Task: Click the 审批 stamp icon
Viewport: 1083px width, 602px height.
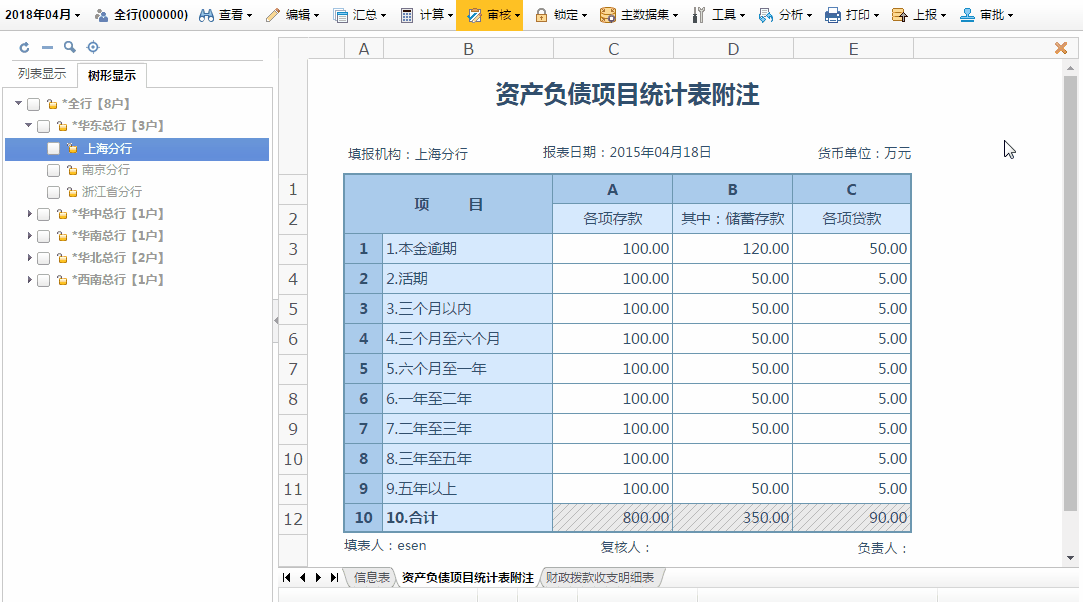Action: (967, 15)
